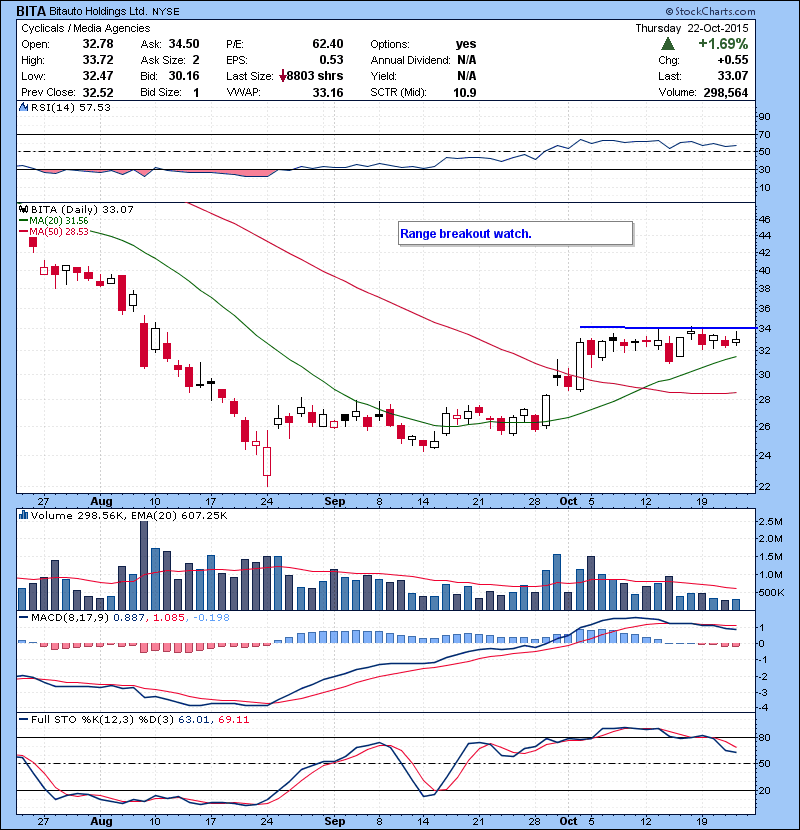Click the 'Range breakout watch.' annotation box
The height and width of the screenshot is (830, 800).
[x=515, y=233]
